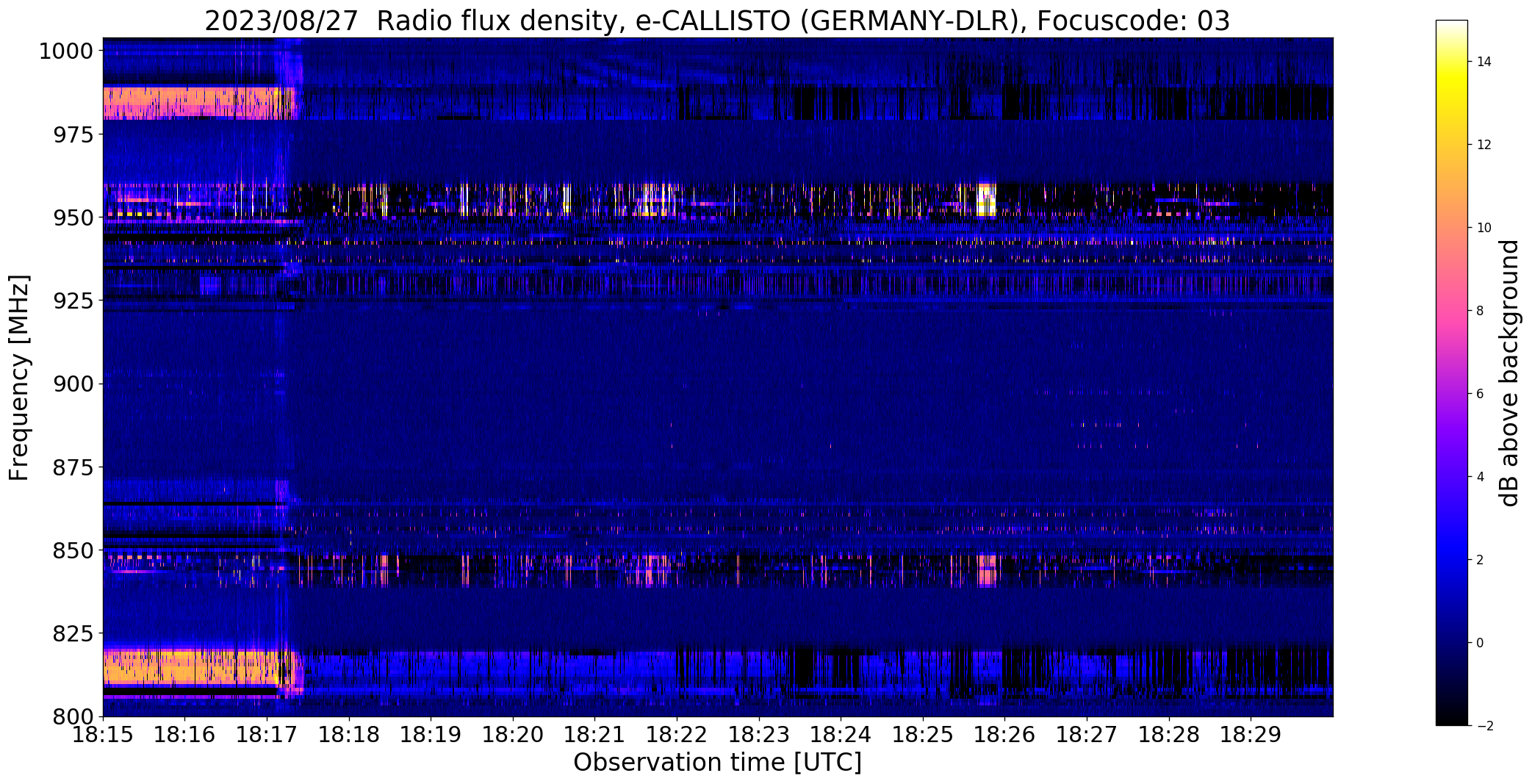Screen dimensions: 1532x784
Task: Click the 950 MHz frequency tick label
Action: click(x=73, y=217)
